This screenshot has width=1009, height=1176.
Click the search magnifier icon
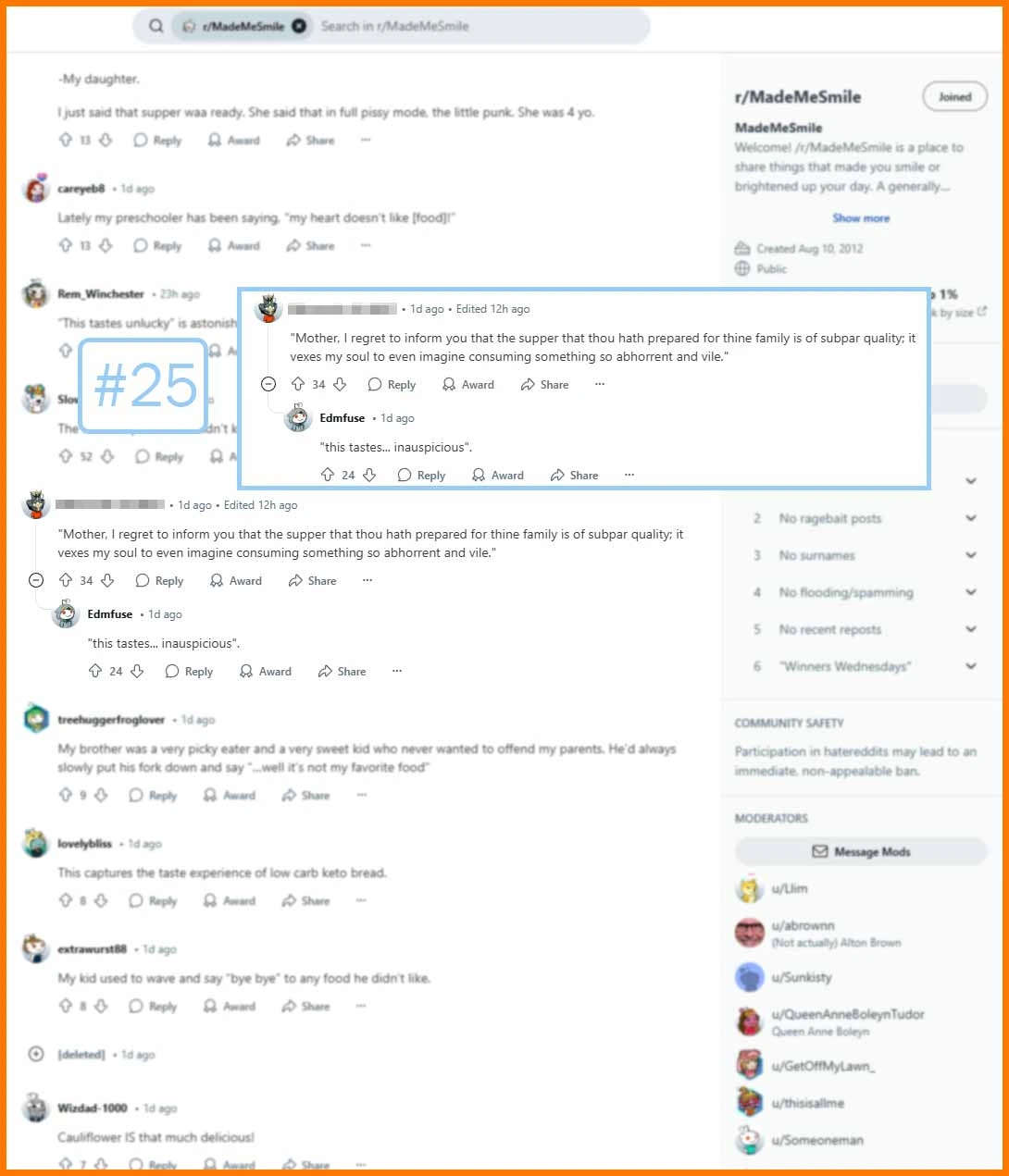click(x=156, y=26)
